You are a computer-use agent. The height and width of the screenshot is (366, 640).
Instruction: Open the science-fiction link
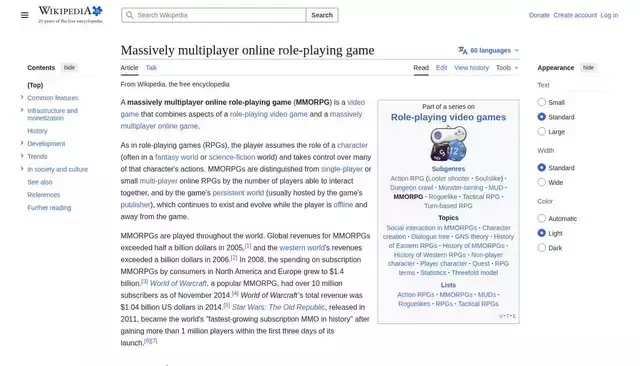pyautogui.click(x=232, y=157)
